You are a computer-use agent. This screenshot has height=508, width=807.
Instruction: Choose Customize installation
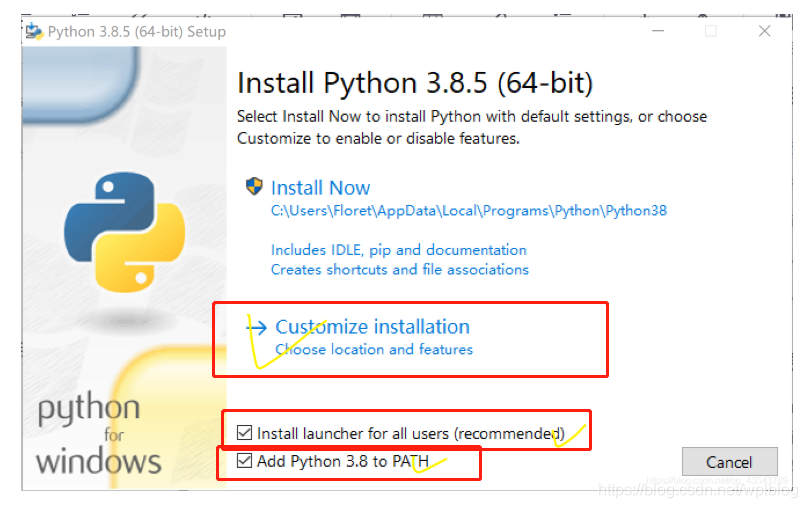coord(373,327)
